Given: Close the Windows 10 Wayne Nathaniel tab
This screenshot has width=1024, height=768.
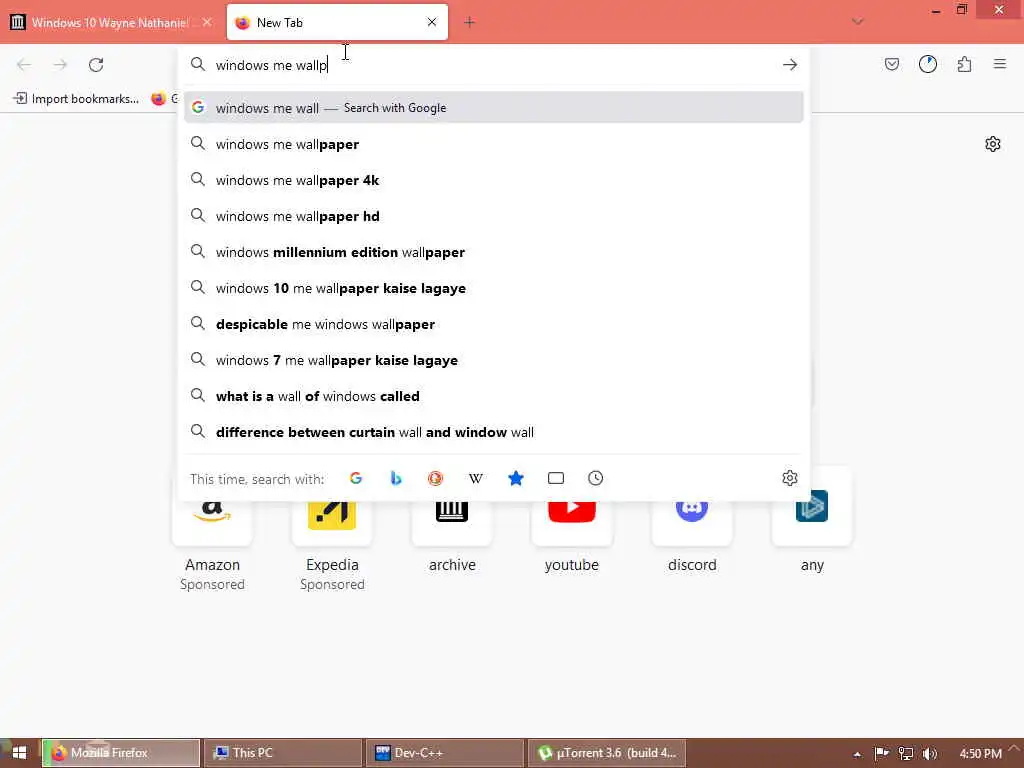Looking at the screenshot, I should click(207, 22).
